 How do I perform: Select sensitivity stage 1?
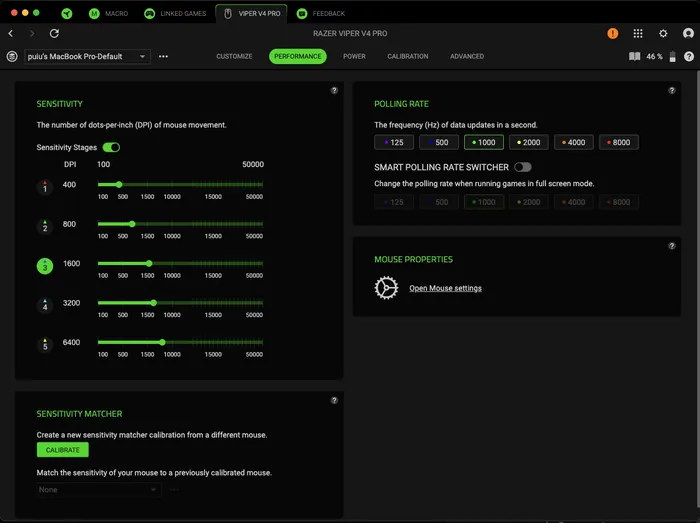[45, 187]
